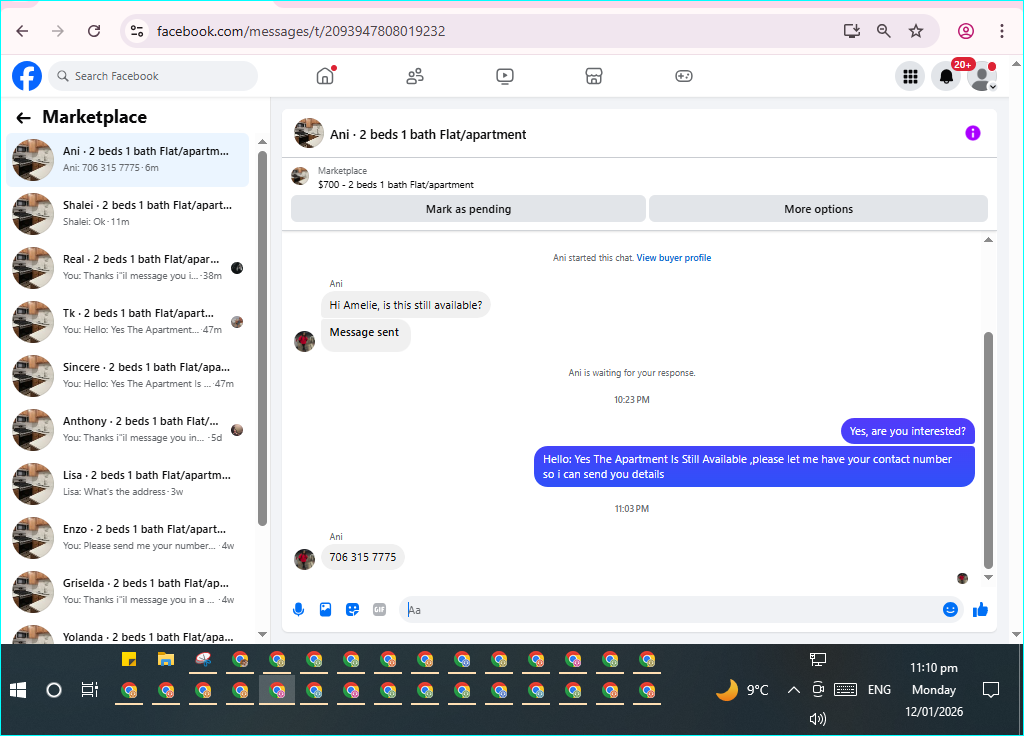Viewport: 1024px width, 736px height.
Task: Focus the Search Facebook field
Action: pos(153,76)
